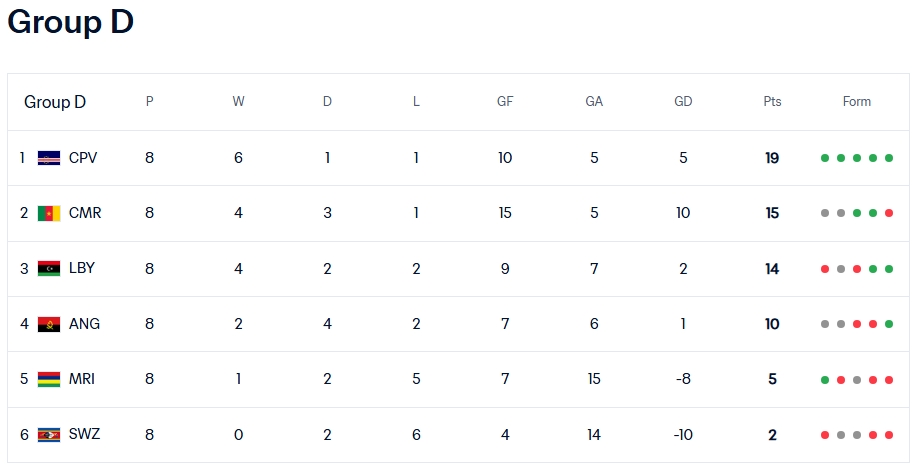Click the Form column header

pyautogui.click(x=857, y=101)
